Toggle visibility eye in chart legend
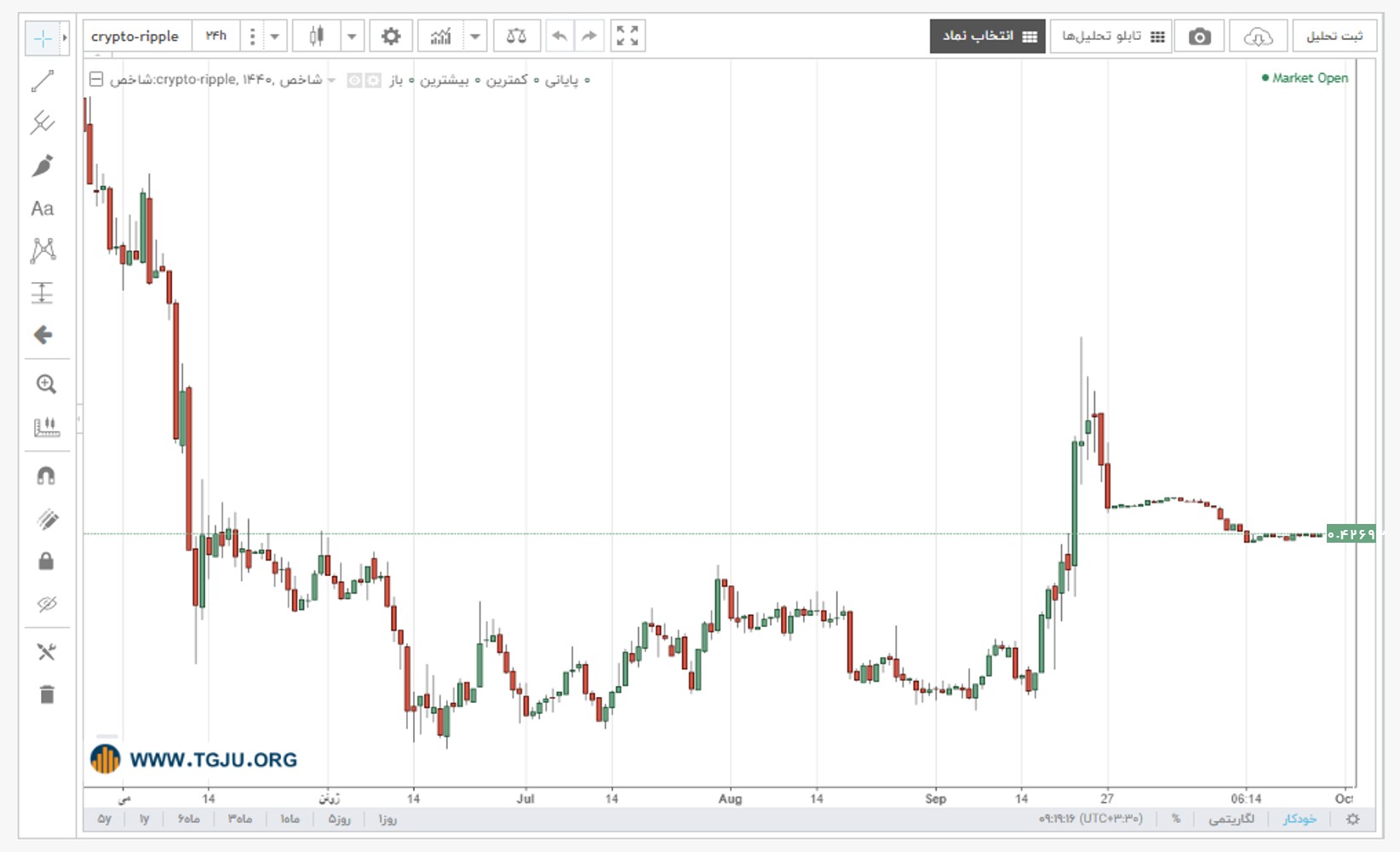The width and height of the screenshot is (1400, 852). pos(354,80)
